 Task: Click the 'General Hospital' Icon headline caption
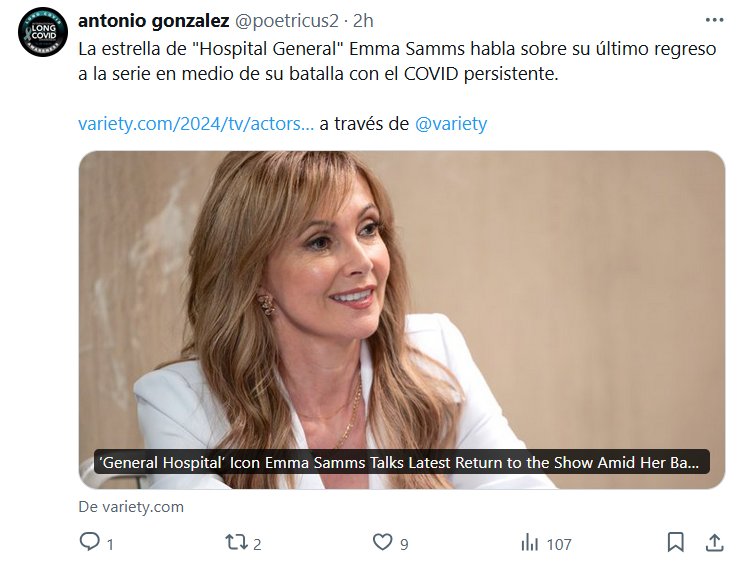coord(402,462)
